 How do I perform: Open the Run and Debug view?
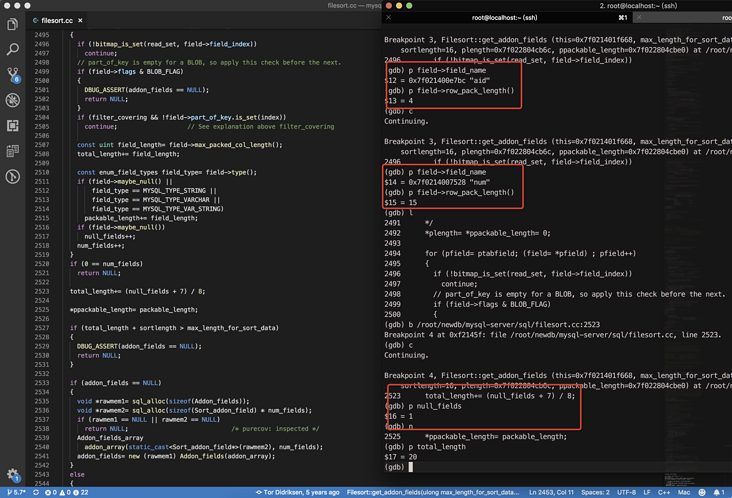coord(13,100)
